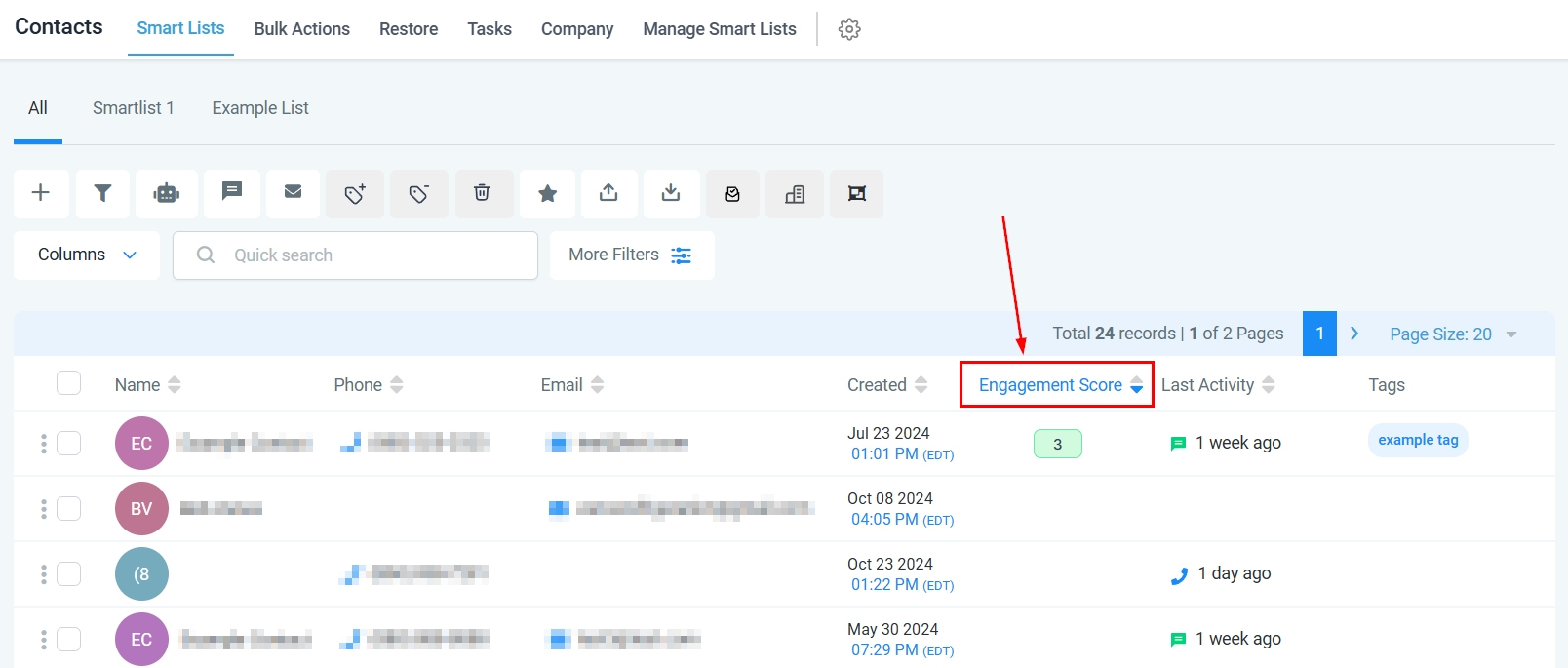1568x668 pixels.
Task: Switch to the Bulk Actions tab
Action: tap(301, 29)
